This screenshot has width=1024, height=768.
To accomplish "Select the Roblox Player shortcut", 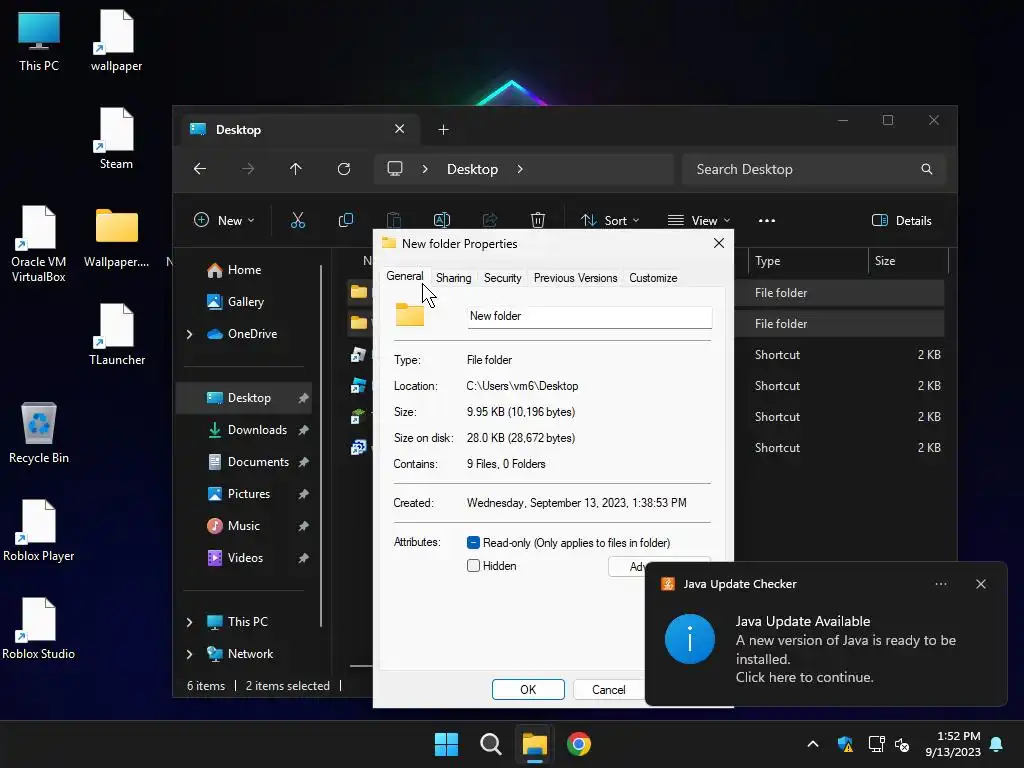I will click(x=39, y=531).
